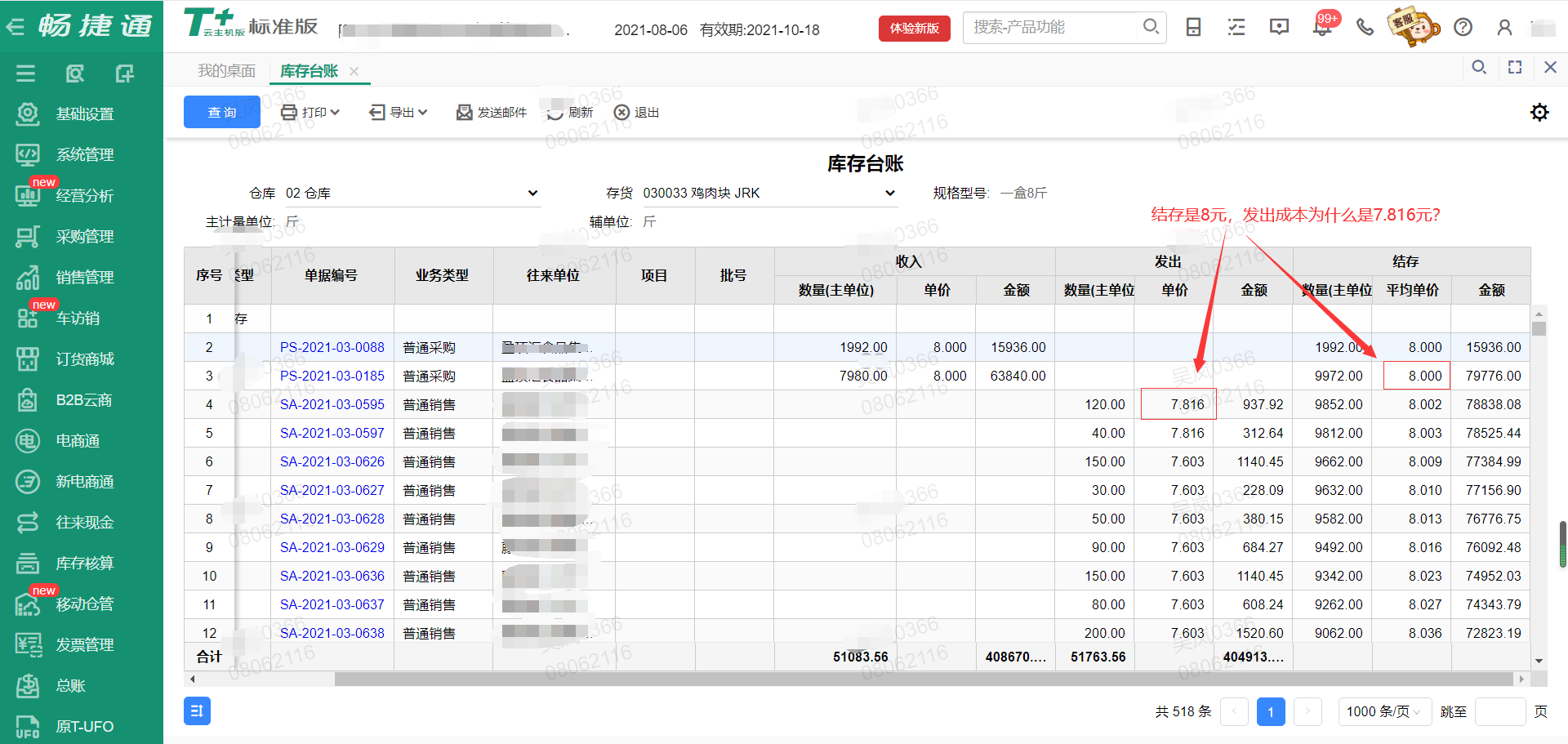
Task: Open document PS-2021-03-0185 link
Action: click(x=332, y=376)
